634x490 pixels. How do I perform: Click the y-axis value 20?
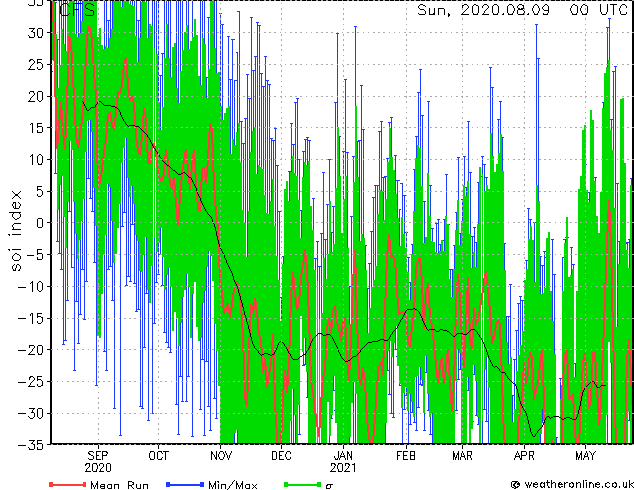tap(35, 96)
